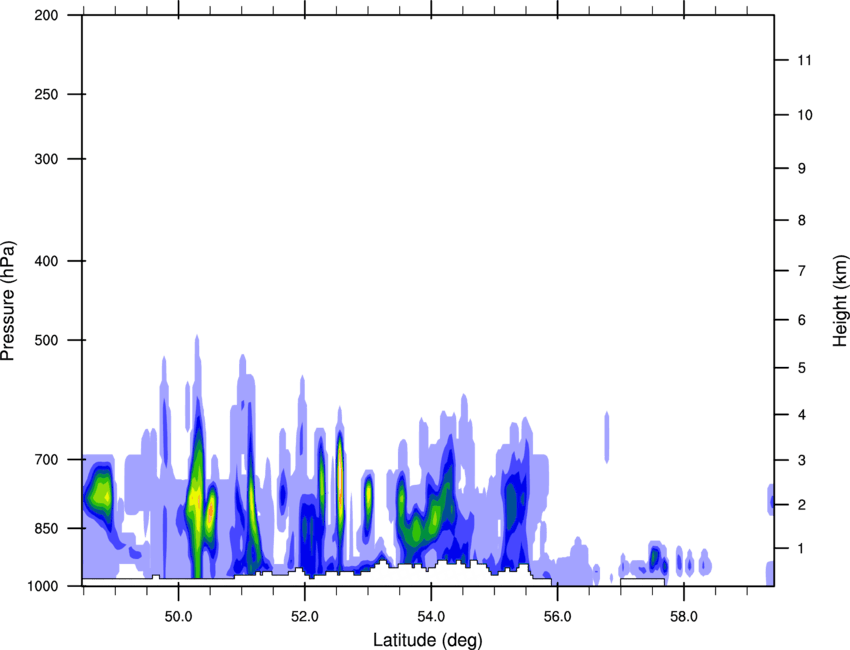Click the 3 km height label
This screenshot has width=850, height=650.
click(x=802, y=460)
